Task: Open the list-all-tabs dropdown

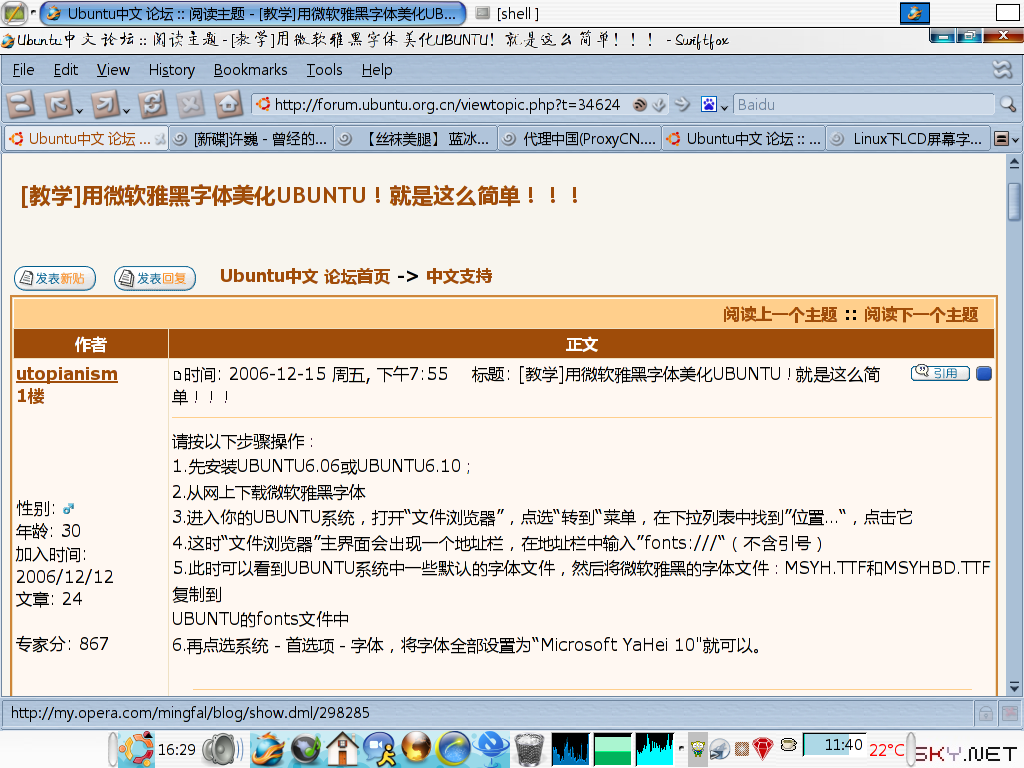Action: tap(1006, 139)
